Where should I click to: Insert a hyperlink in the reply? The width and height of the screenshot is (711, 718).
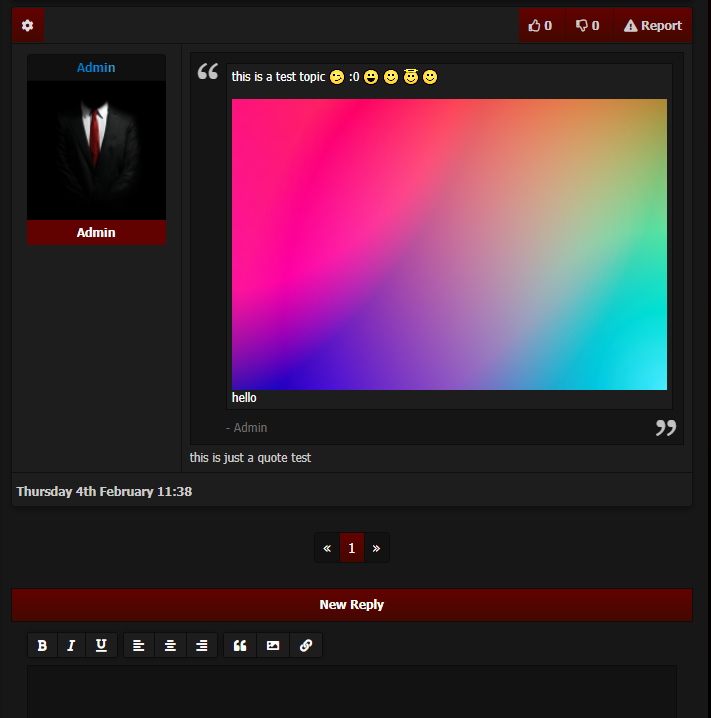point(306,645)
